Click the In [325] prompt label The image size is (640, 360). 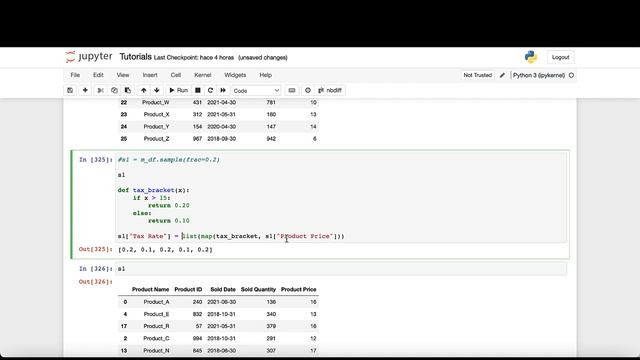pyautogui.click(x=96, y=160)
